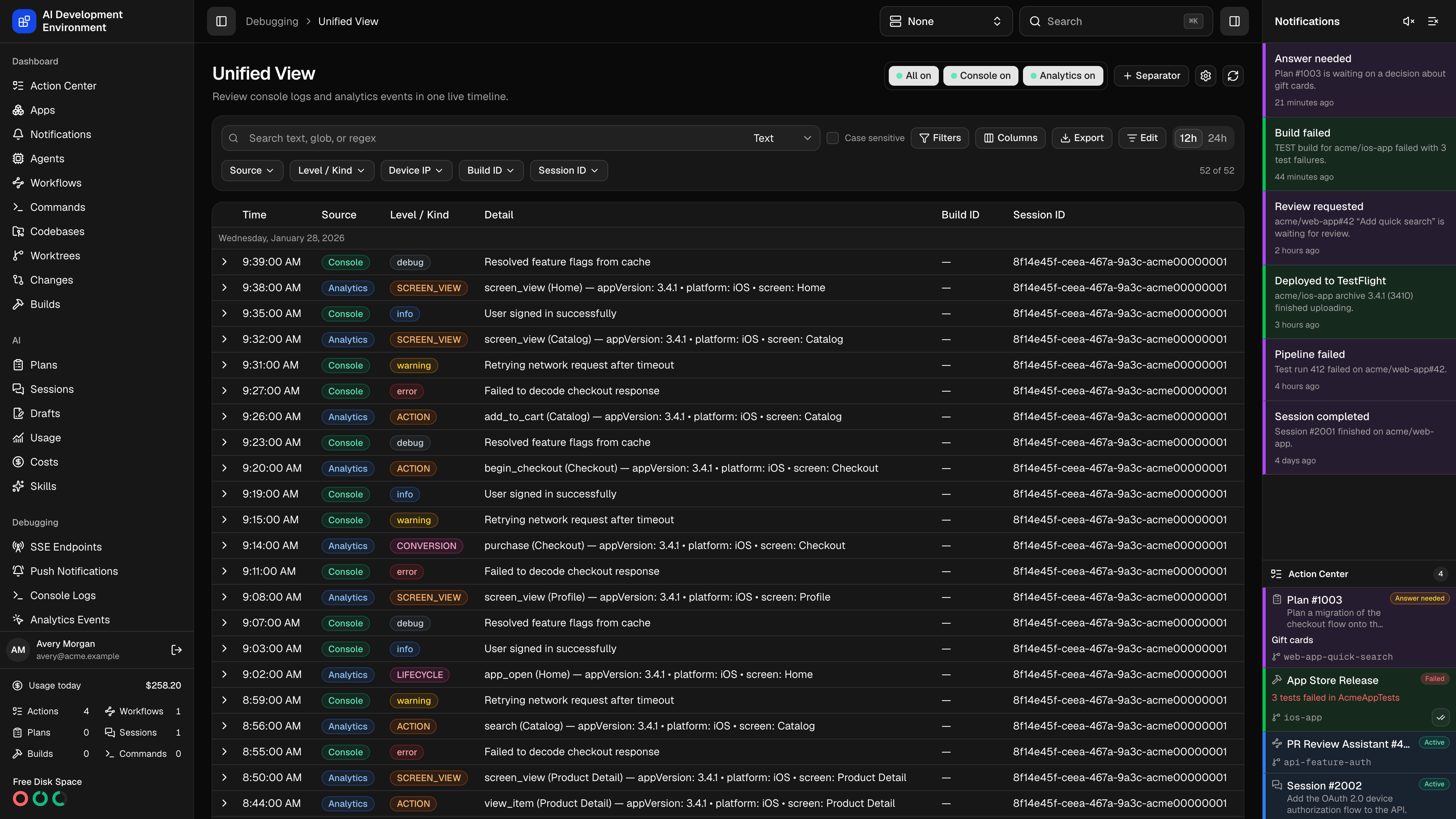The image size is (1456, 819).
Task: Open Agents in the sidebar
Action: coord(97,159)
